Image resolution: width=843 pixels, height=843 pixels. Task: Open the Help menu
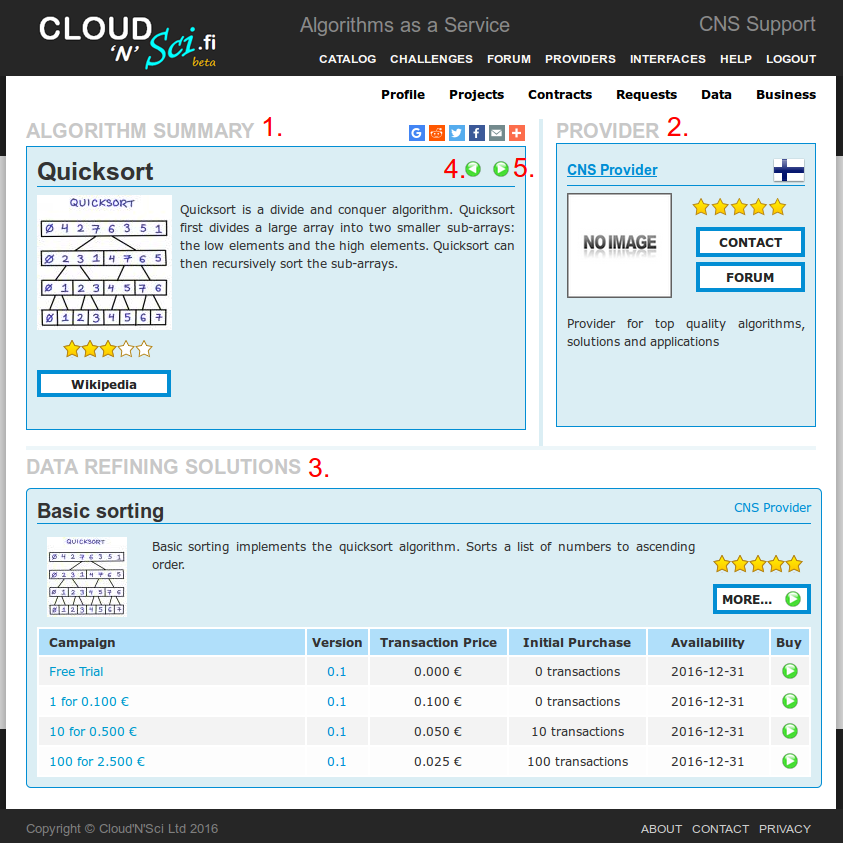(735, 59)
